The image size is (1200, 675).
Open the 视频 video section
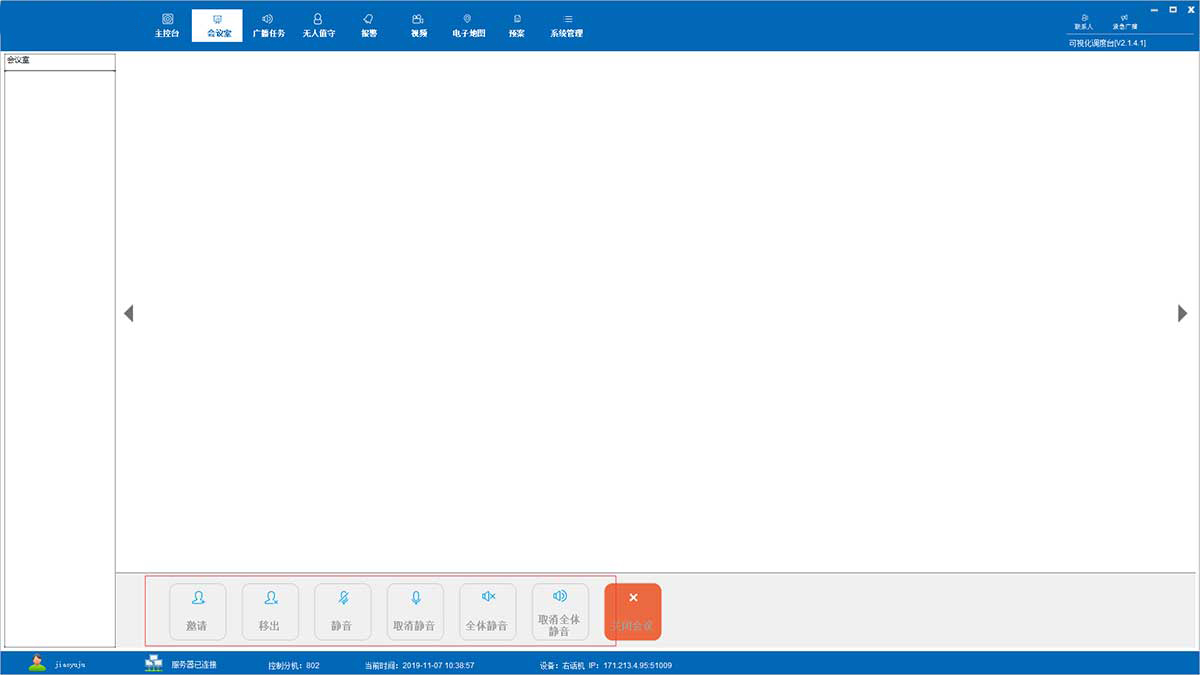(418, 25)
